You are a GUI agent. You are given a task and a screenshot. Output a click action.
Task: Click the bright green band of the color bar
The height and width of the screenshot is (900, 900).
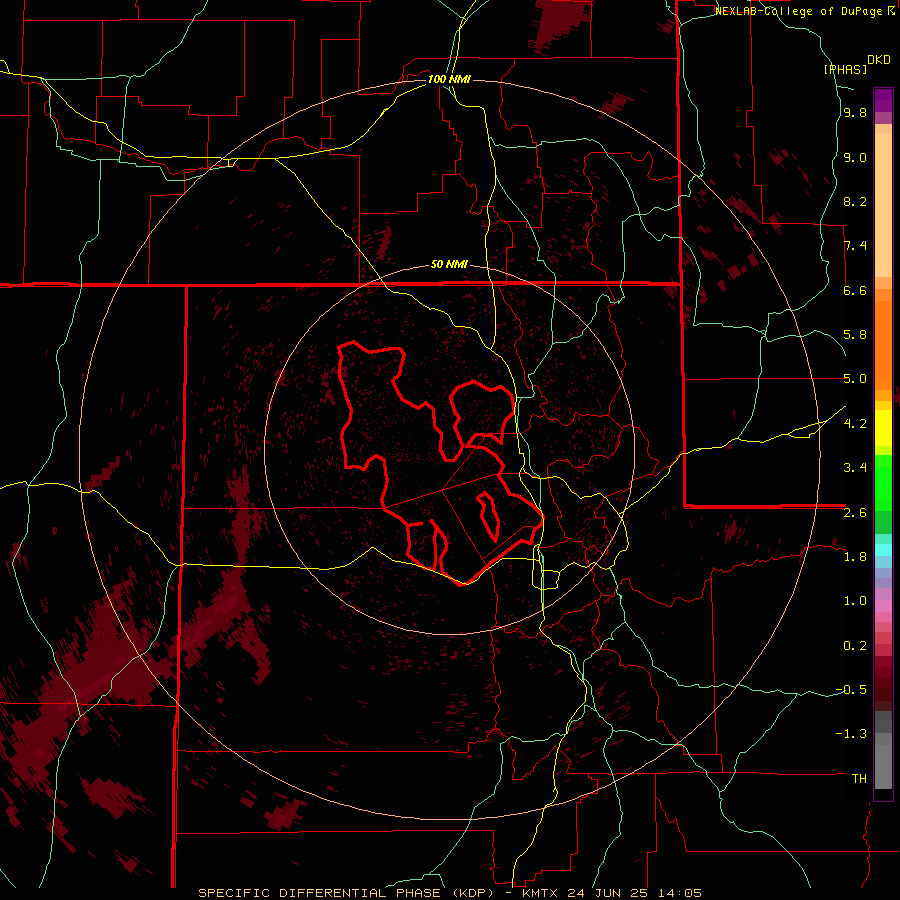(x=883, y=483)
